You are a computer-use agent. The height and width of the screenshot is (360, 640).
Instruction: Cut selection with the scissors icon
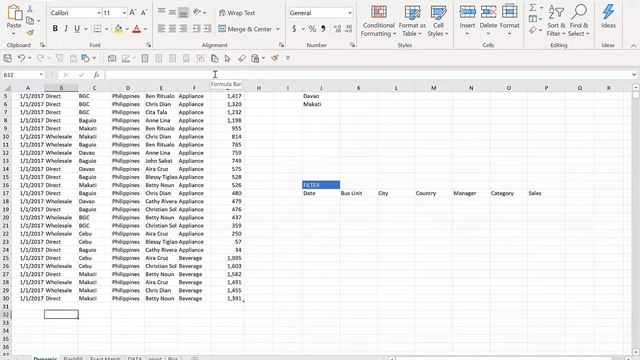point(30,9)
